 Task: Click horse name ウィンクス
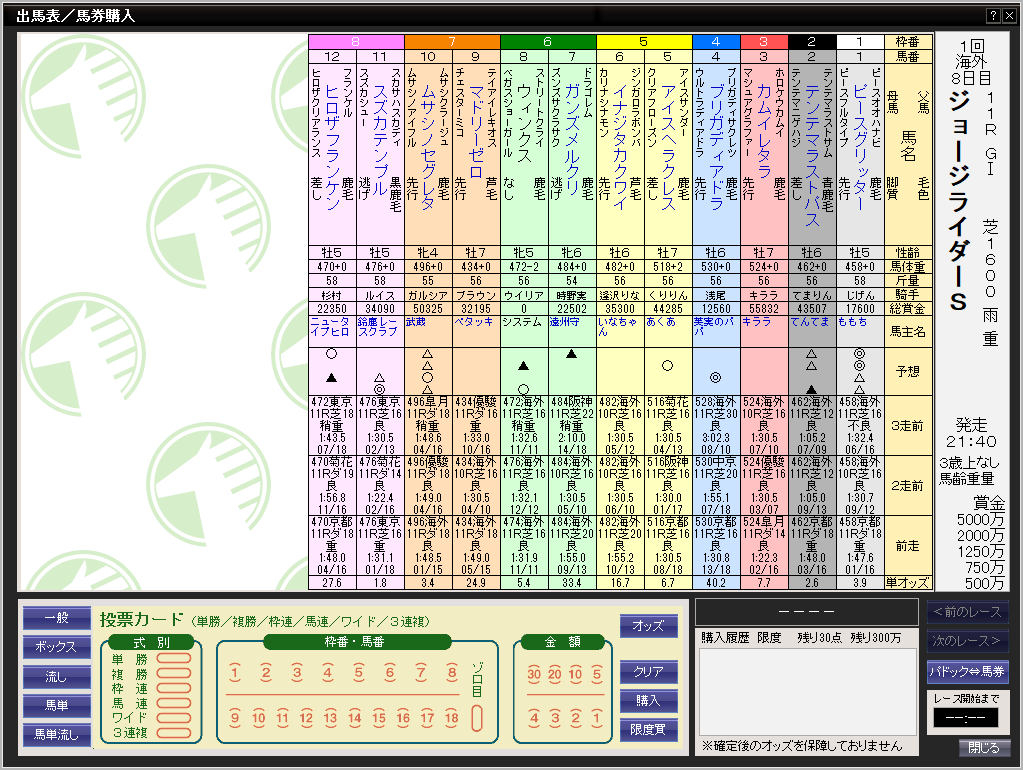tap(524, 123)
